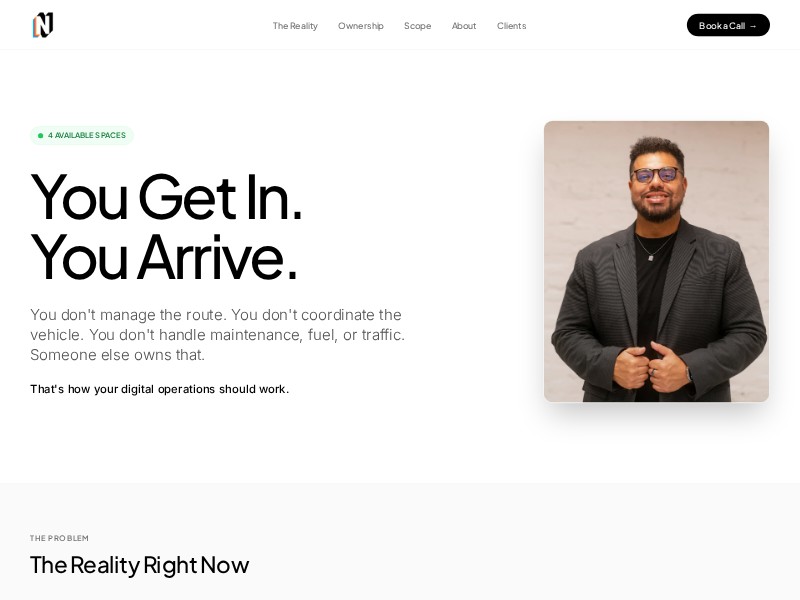Viewport: 800px width, 600px height.
Task: Click the man's clasped hands in photo
Action: coord(652,366)
